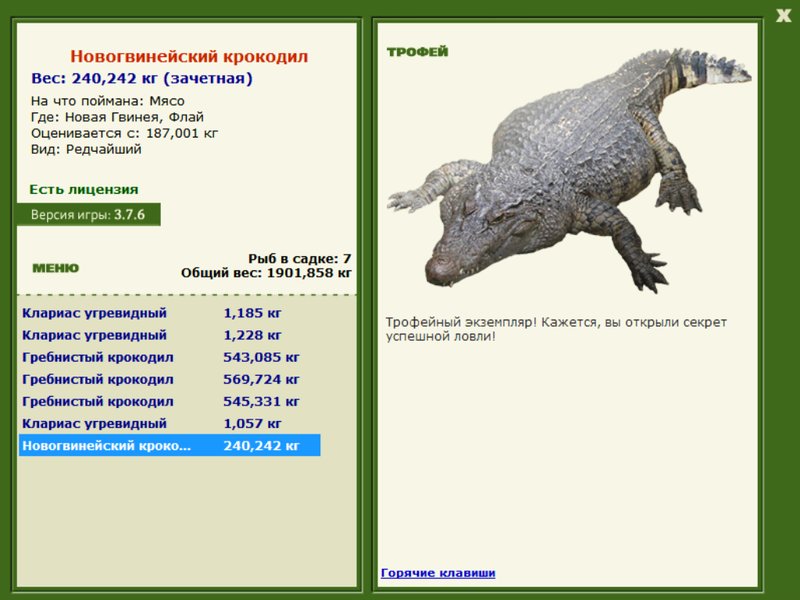This screenshot has height=600, width=800.
Task: Click the Есть лицензия label
Action: [x=84, y=189]
